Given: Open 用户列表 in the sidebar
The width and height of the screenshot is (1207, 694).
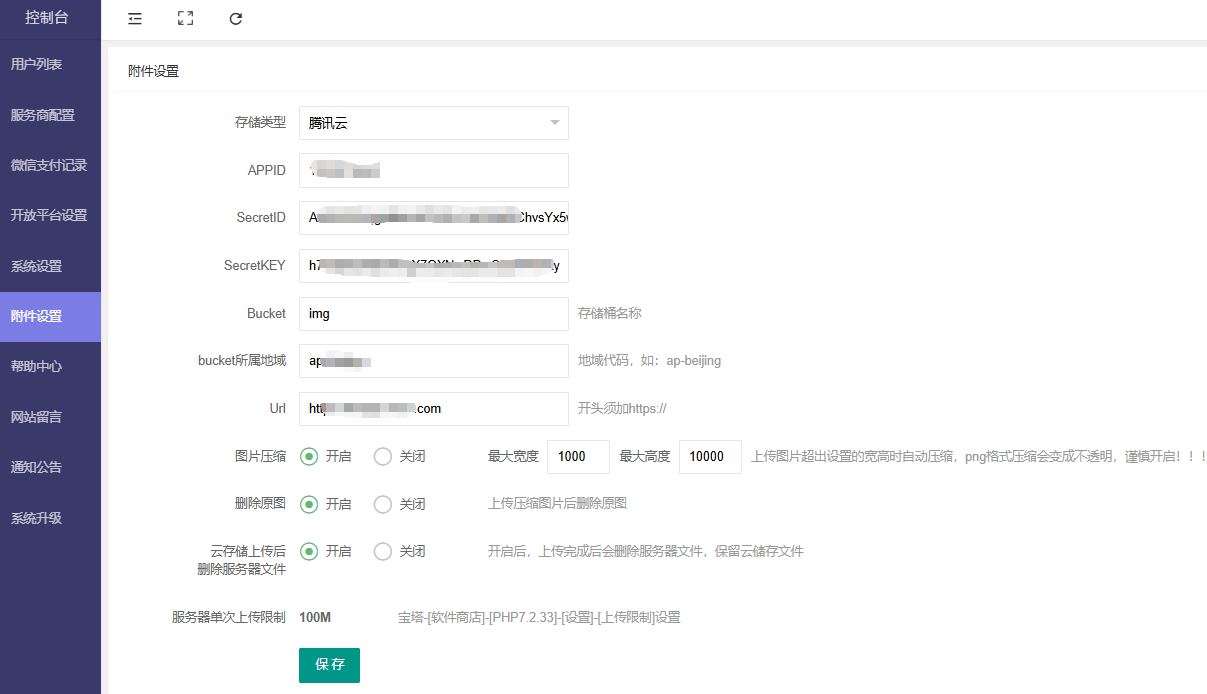Looking at the screenshot, I should pyautogui.click(x=50, y=64).
